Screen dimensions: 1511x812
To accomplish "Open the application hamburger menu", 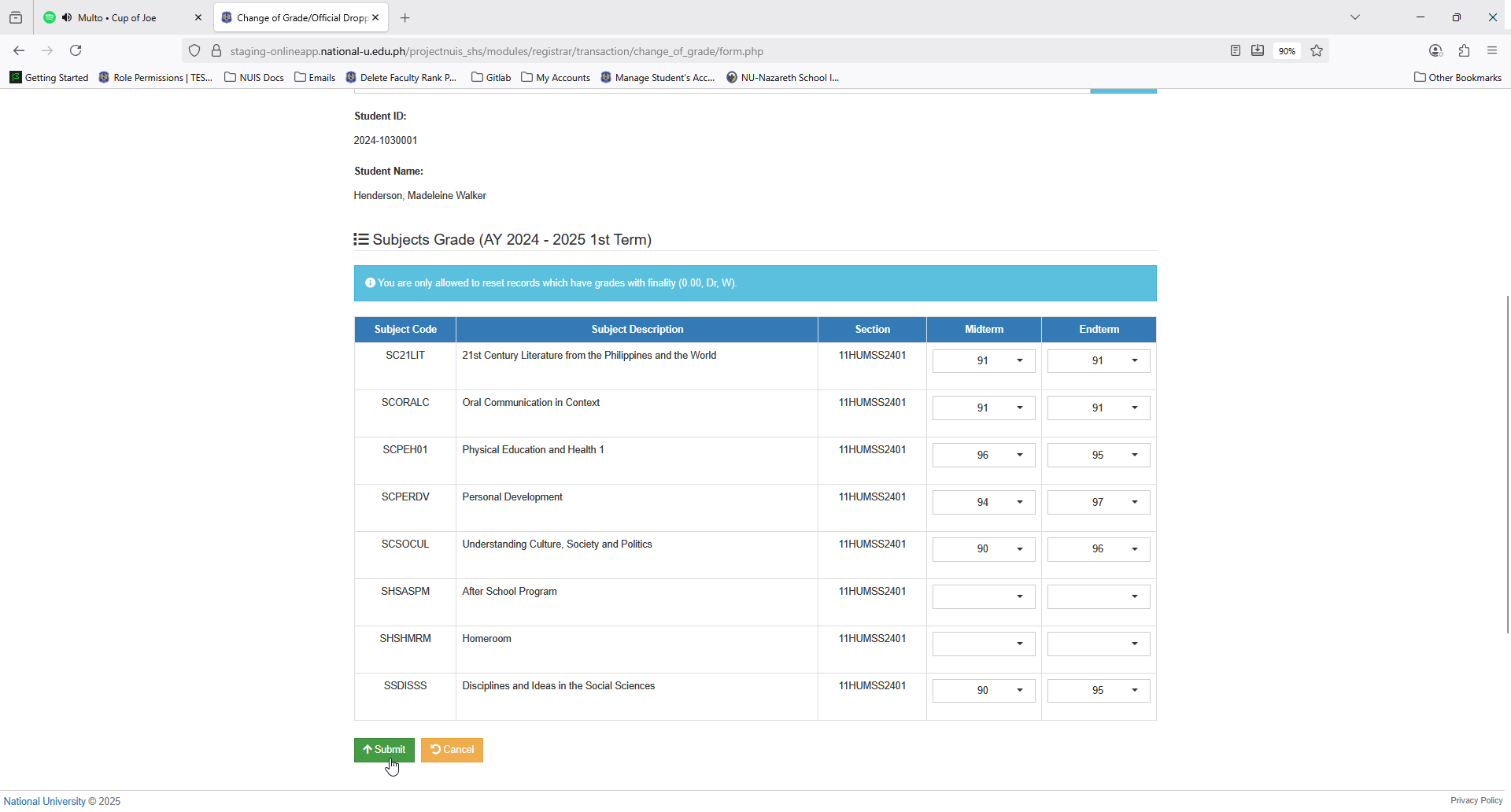I will (x=1492, y=50).
